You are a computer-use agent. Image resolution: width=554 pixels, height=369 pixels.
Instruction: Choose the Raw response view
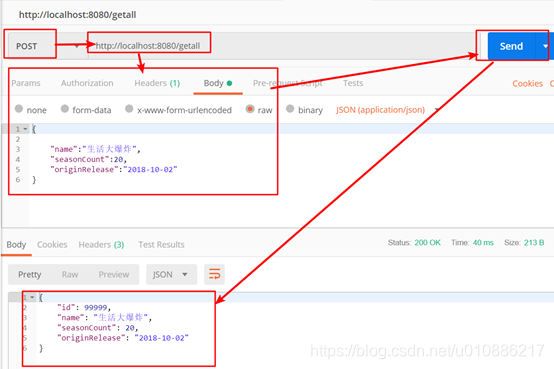tap(70, 275)
